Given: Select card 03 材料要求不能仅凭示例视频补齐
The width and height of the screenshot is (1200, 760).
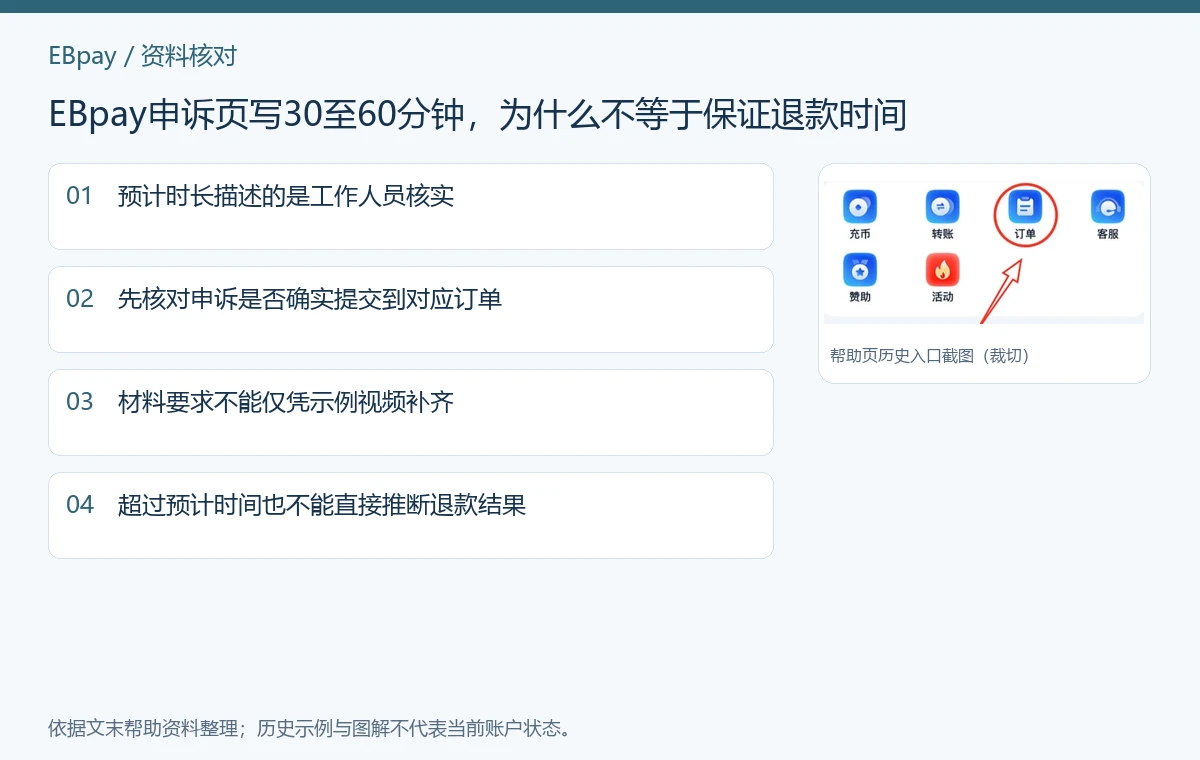Looking at the screenshot, I should (411, 412).
